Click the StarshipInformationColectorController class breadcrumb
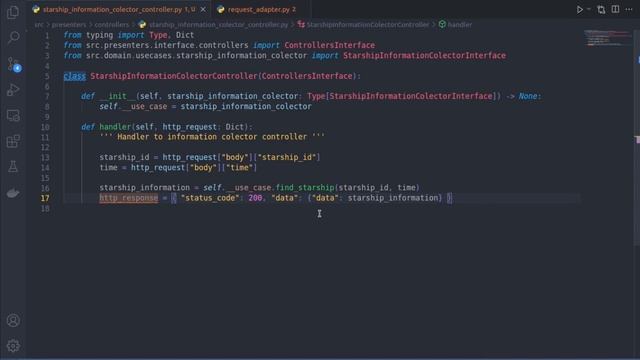This screenshot has height=360, width=640. click(x=367, y=24)
